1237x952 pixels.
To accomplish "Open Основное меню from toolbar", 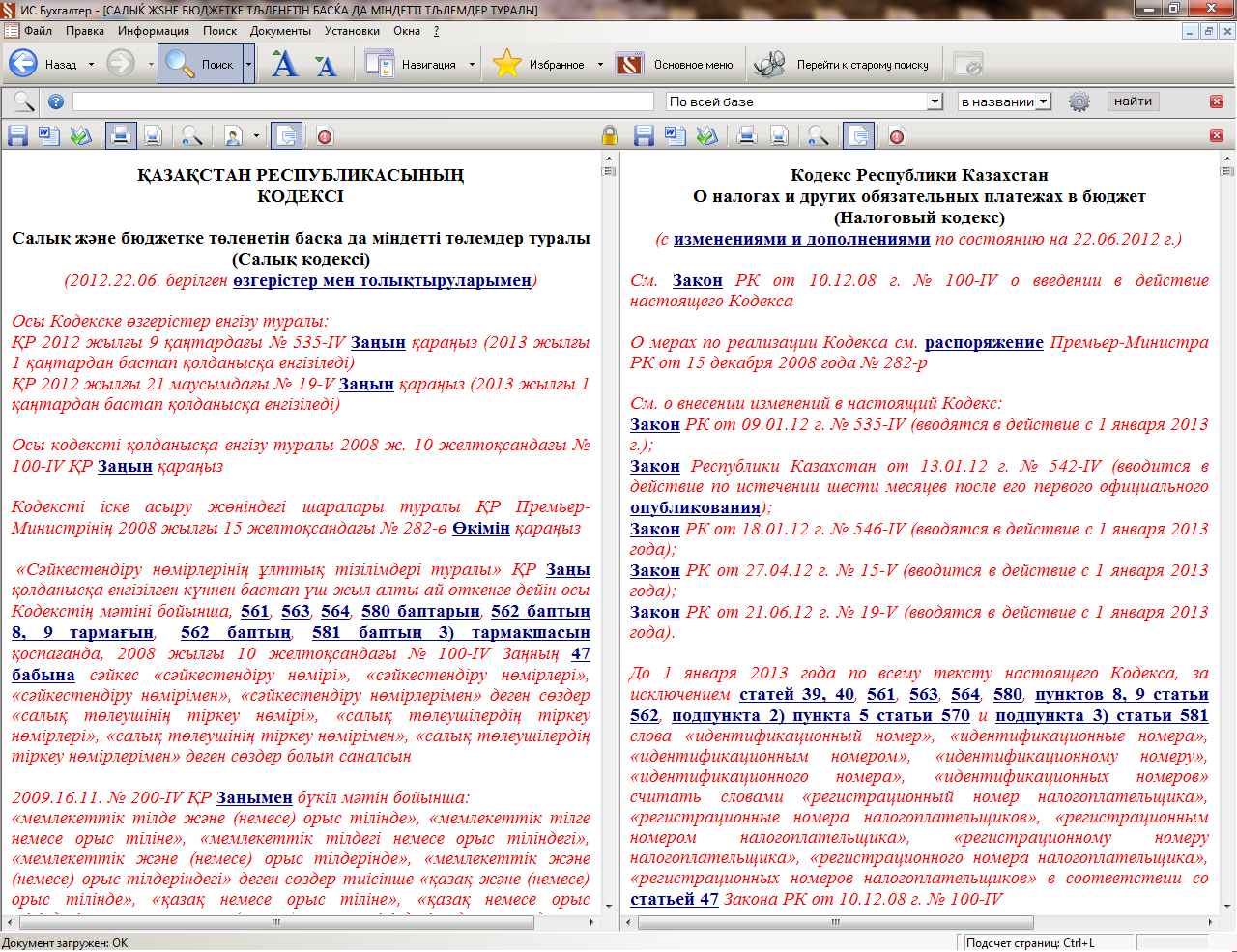I will (x=675, y=64).
